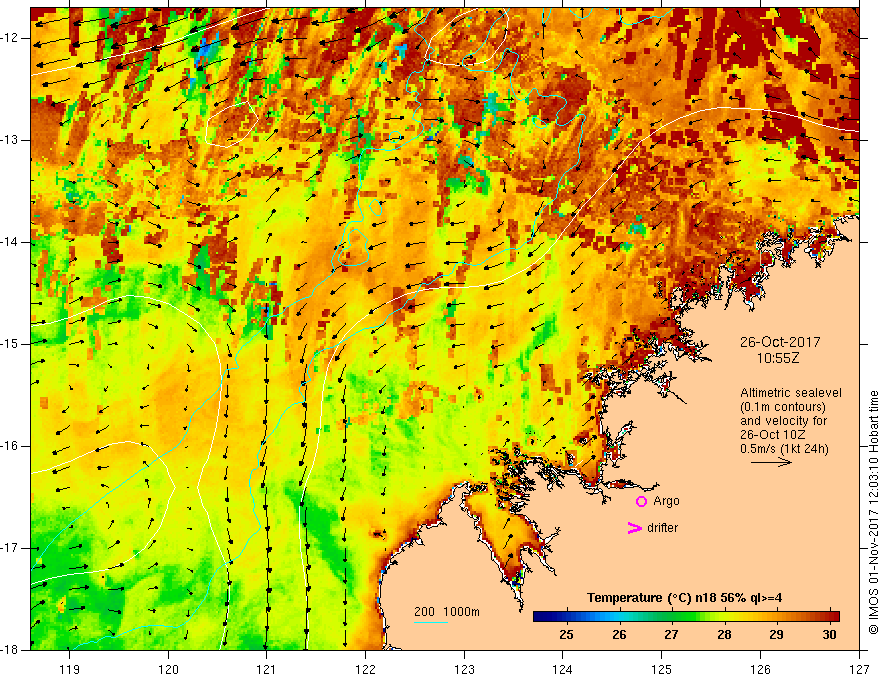Image resolution: width=880 pixels, height=680 pixels.
Task: Click the longitude axis label "125"
Action: [x=662, y=669]
